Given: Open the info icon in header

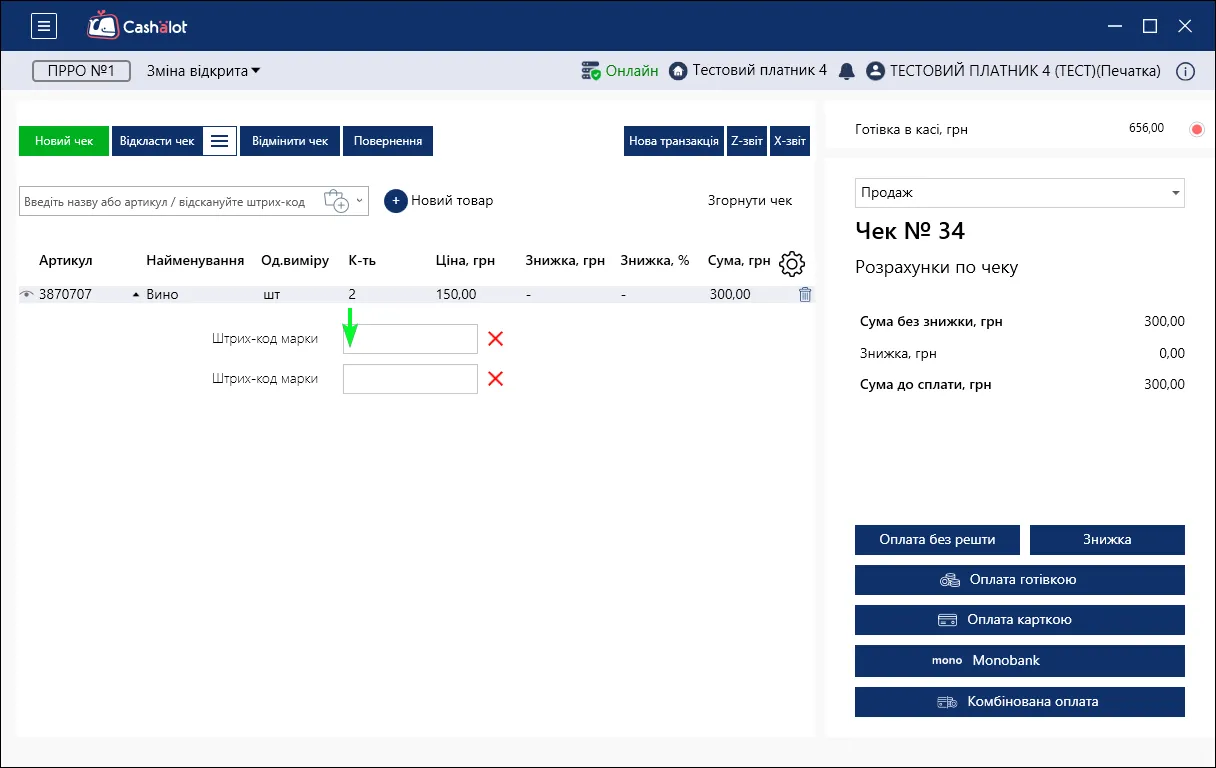Looking at the screenshot, I should [1185, 71].
